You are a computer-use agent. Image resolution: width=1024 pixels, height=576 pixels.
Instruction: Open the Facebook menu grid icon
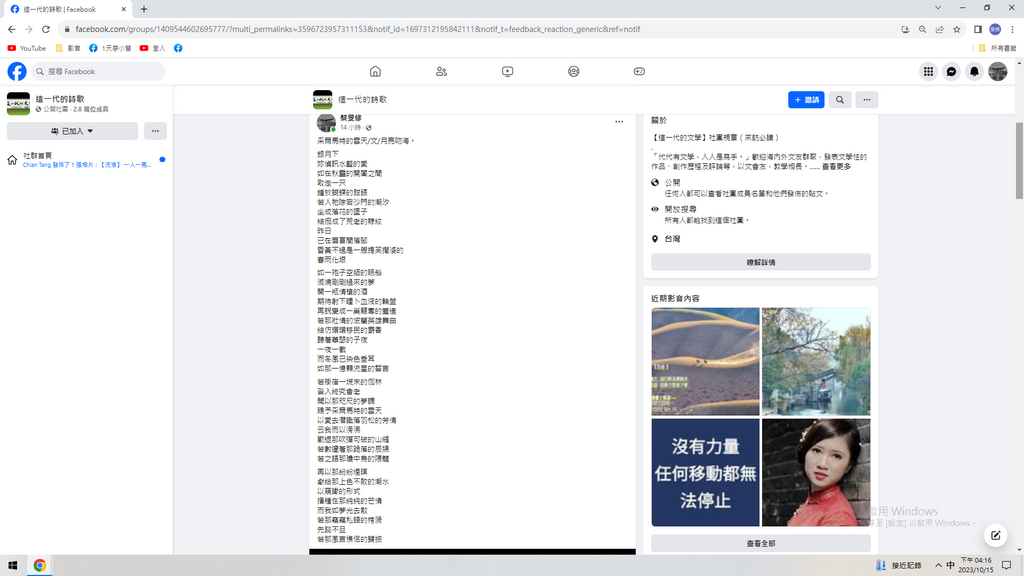[x=928, y=71]
